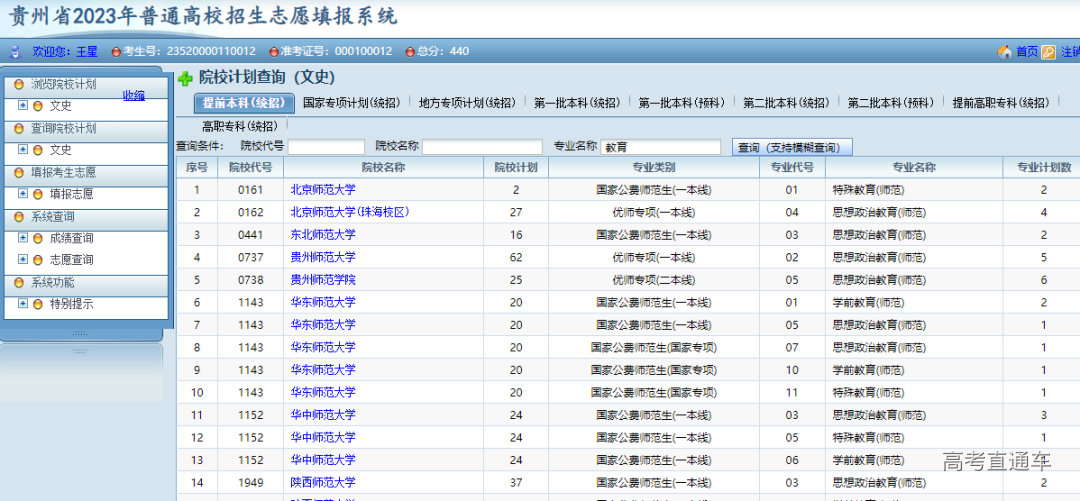Focus the 院校代号 search input field
1080x501 pixels.
pyautogui.click(x=326, y=147)
